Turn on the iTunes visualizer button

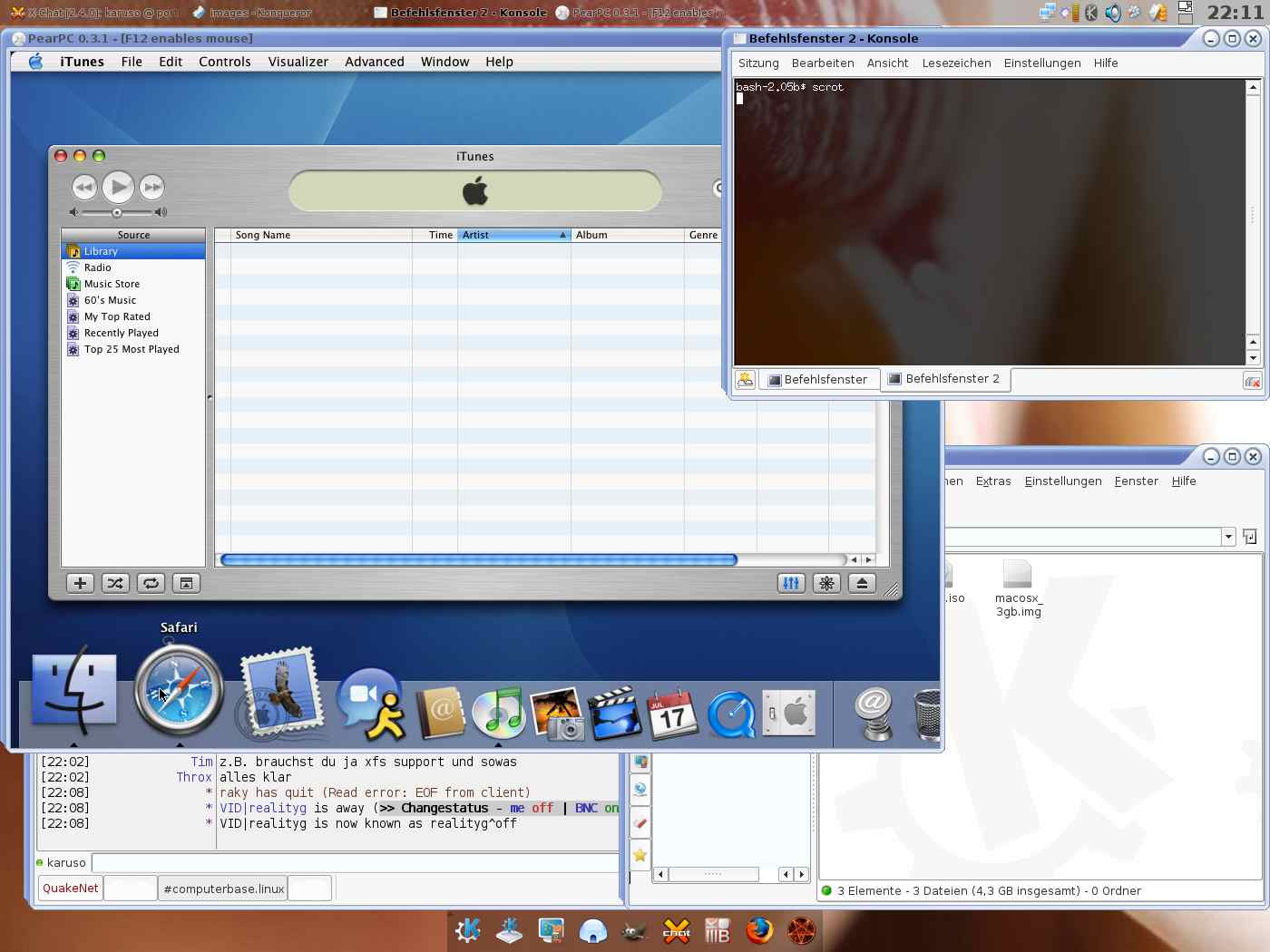coord(826,583)
